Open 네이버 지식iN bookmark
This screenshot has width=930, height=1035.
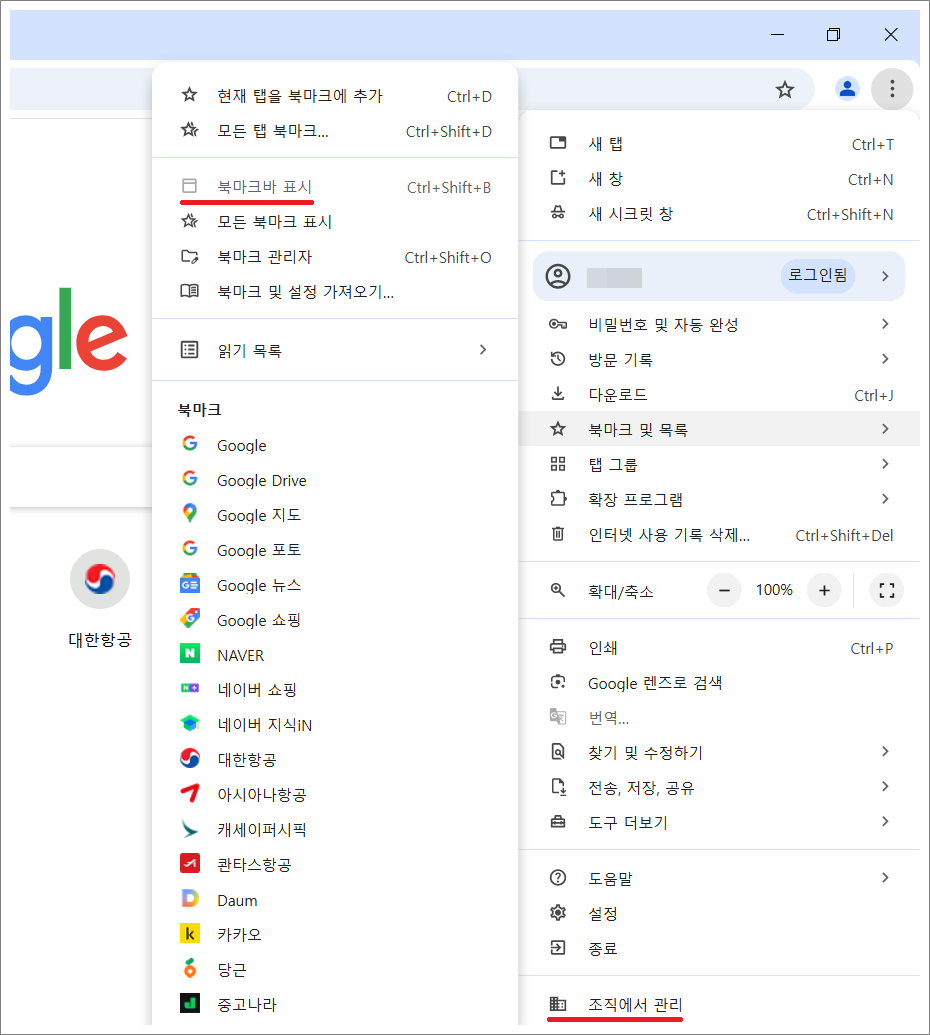tap(335, 725)
